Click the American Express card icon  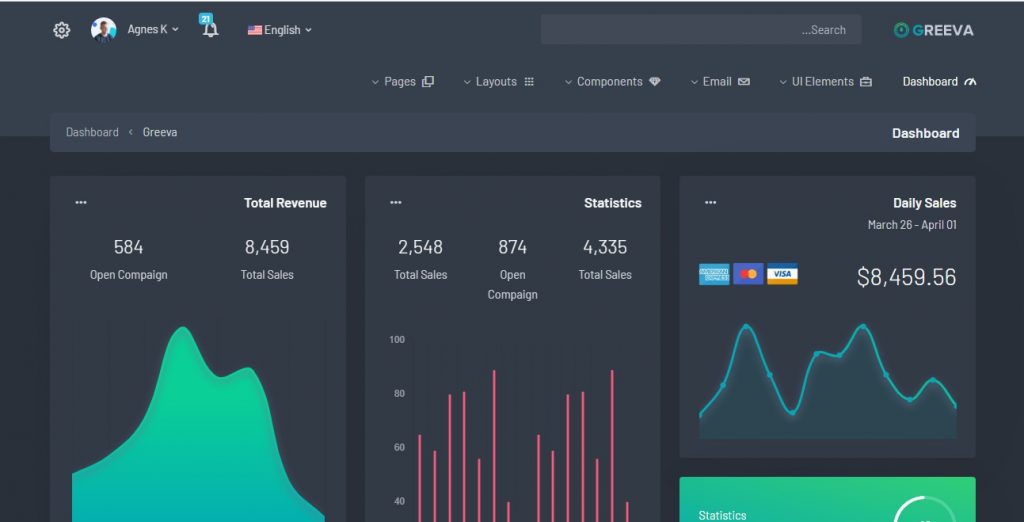[x=714, y=274]
